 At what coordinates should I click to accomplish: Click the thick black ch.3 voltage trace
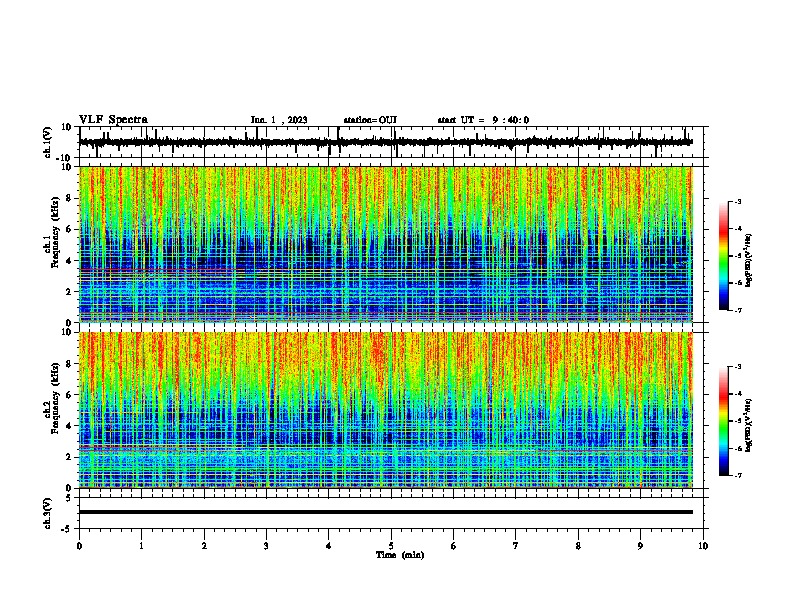point(386,512)
